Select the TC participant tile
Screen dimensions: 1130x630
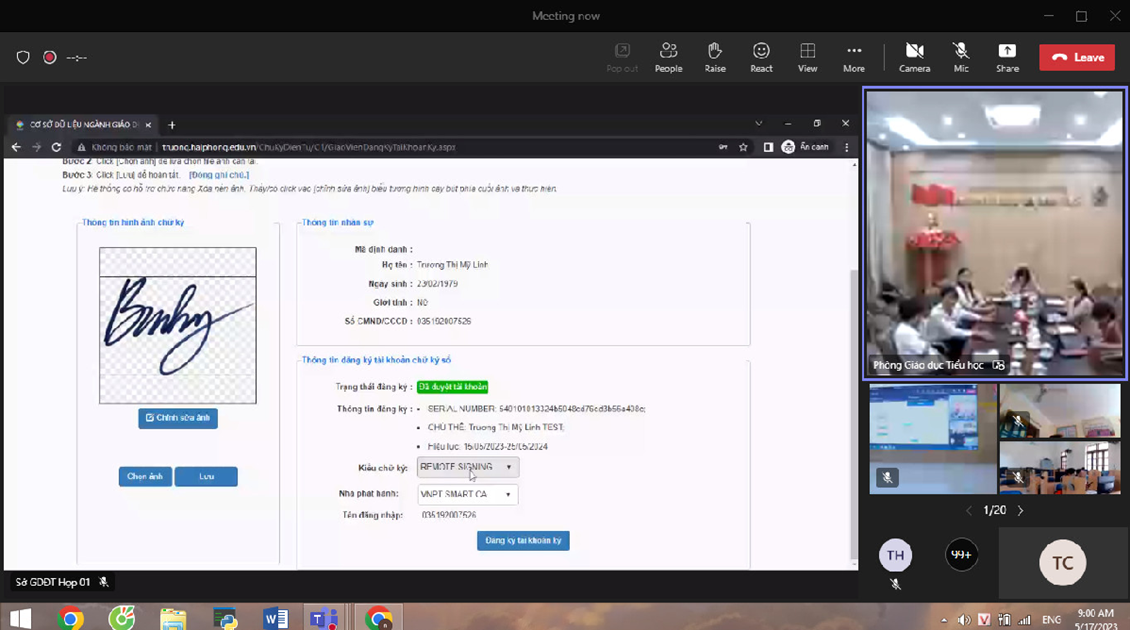1062,563
